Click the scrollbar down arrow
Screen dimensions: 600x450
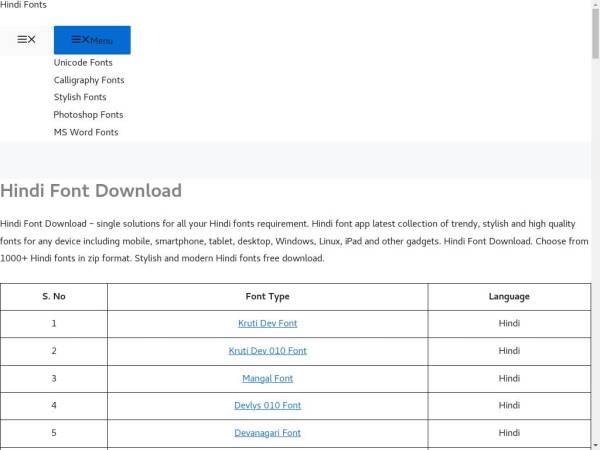click(x=594, y=444)
